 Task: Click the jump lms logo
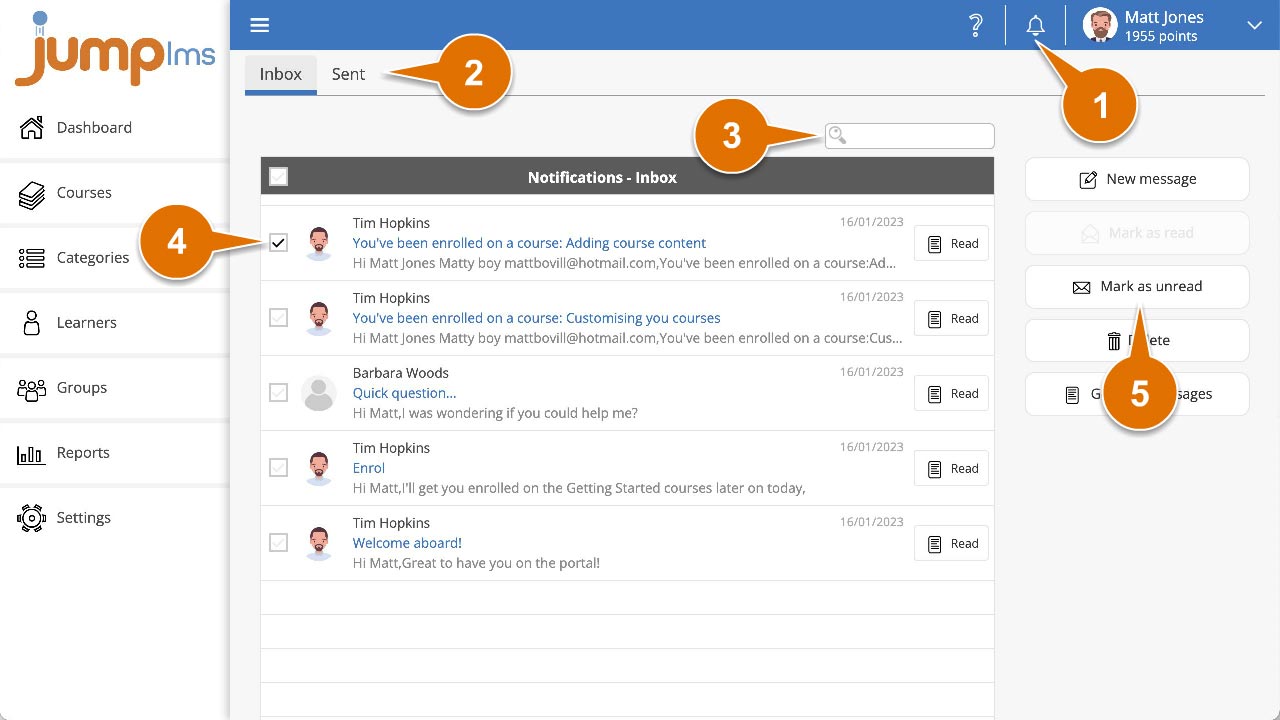[x=115, y=50]
